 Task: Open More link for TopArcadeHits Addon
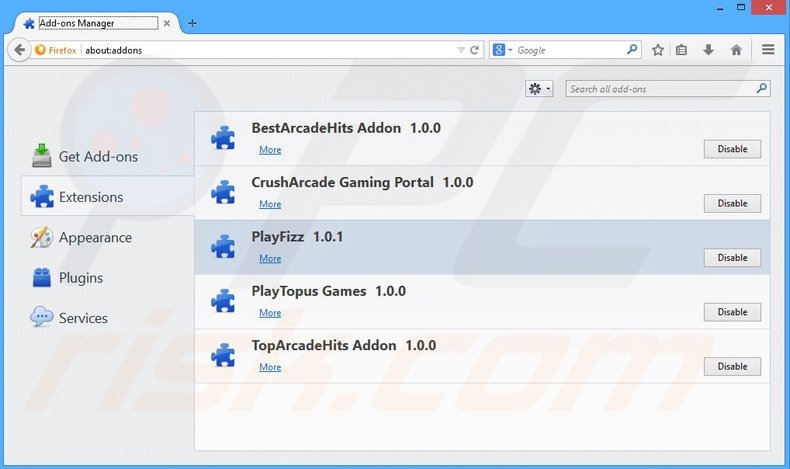pyautogui.click(x=270, y=367)
